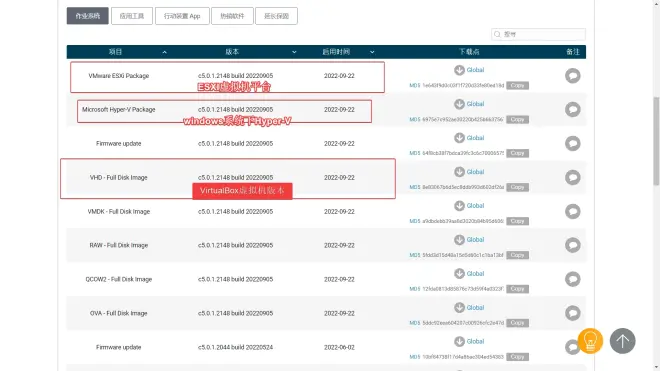The height and width of the screenshot is (371, 660).
Task: Sort by 项目 column using its arrow
Action: (x=165, y=52)
